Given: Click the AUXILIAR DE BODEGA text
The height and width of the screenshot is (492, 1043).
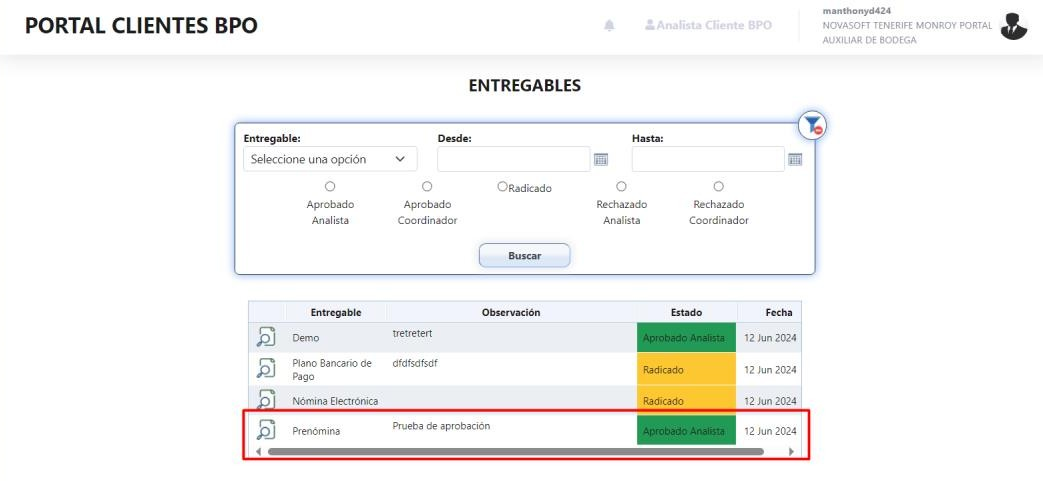Looking at the screenshot, I should click(869, 40).
